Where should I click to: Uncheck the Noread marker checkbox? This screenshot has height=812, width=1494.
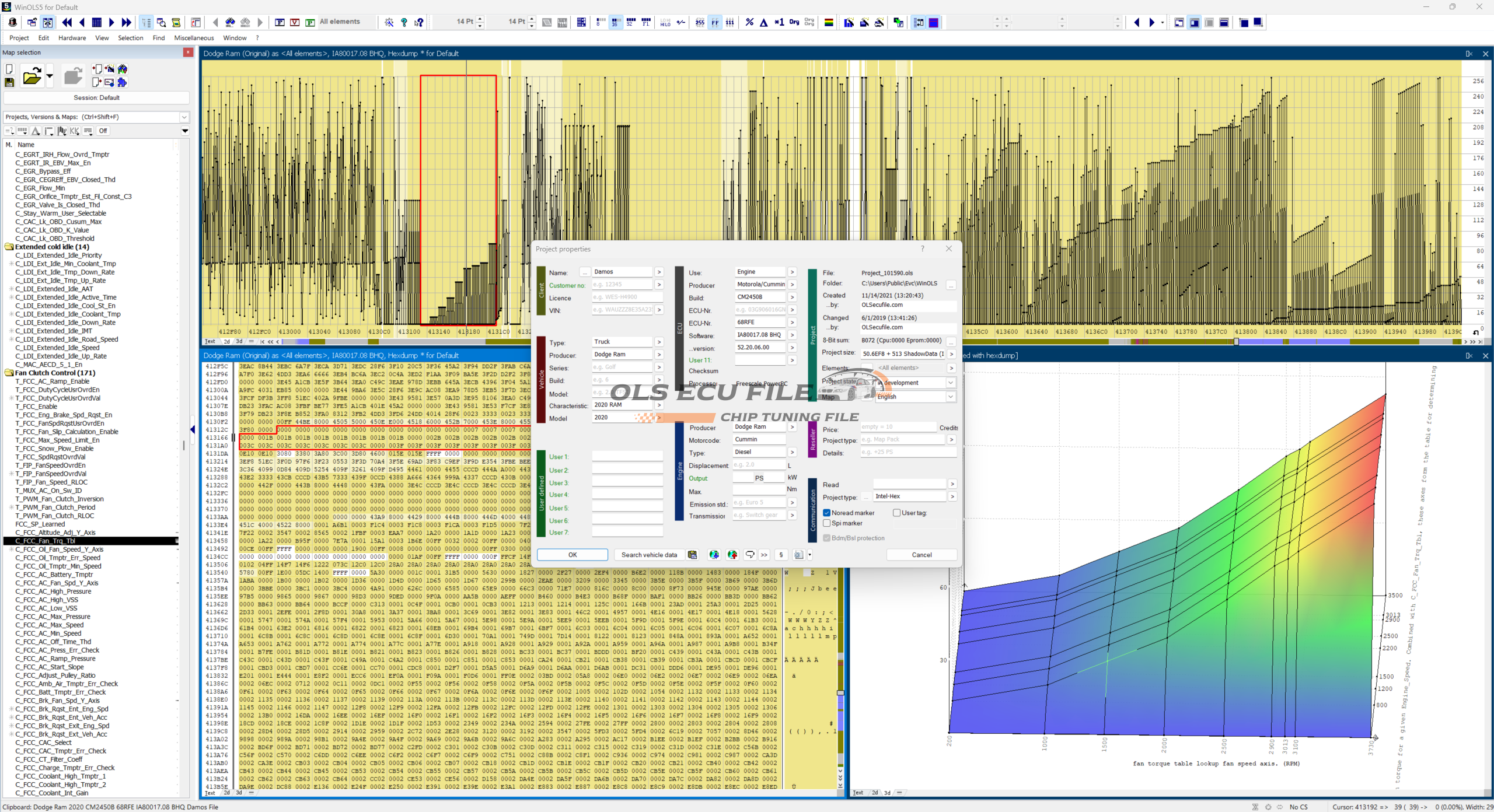[x=826, y=513]
